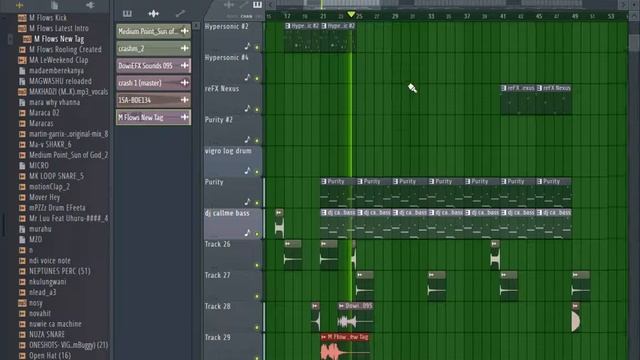Click the file icon beside MICRO
The image size is (640, 360).
point(22,166)
